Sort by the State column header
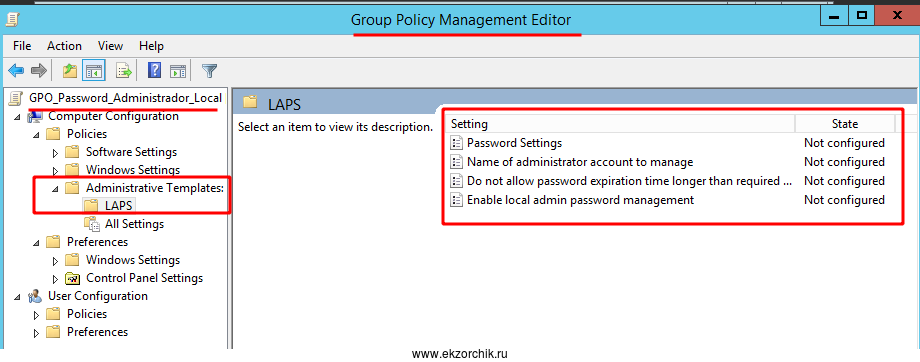 click(x=845, y=124)
